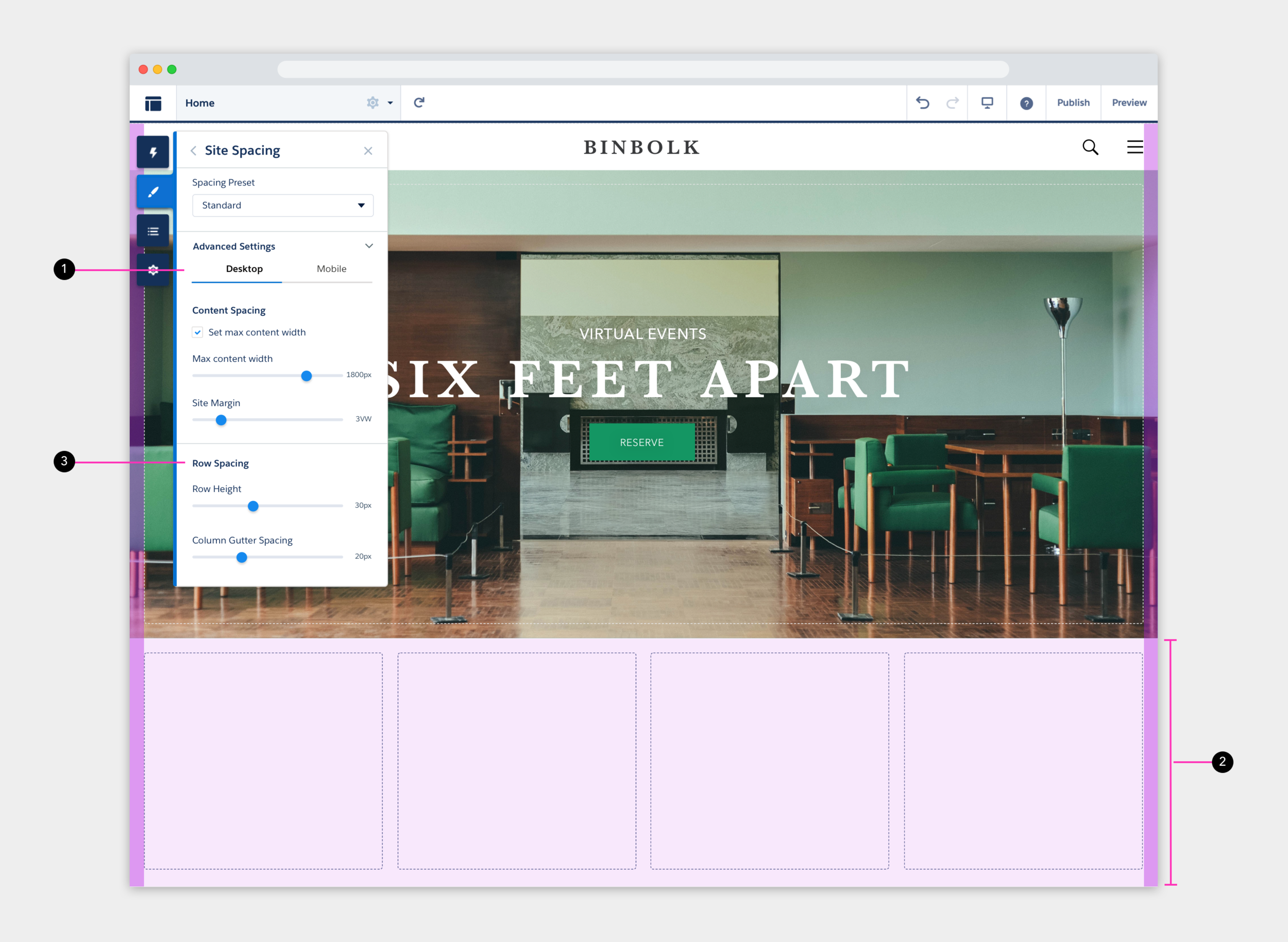Collapse the Advanced Settings section
Viewport: 1288px width, 942px height.
(x=369, y=246)
